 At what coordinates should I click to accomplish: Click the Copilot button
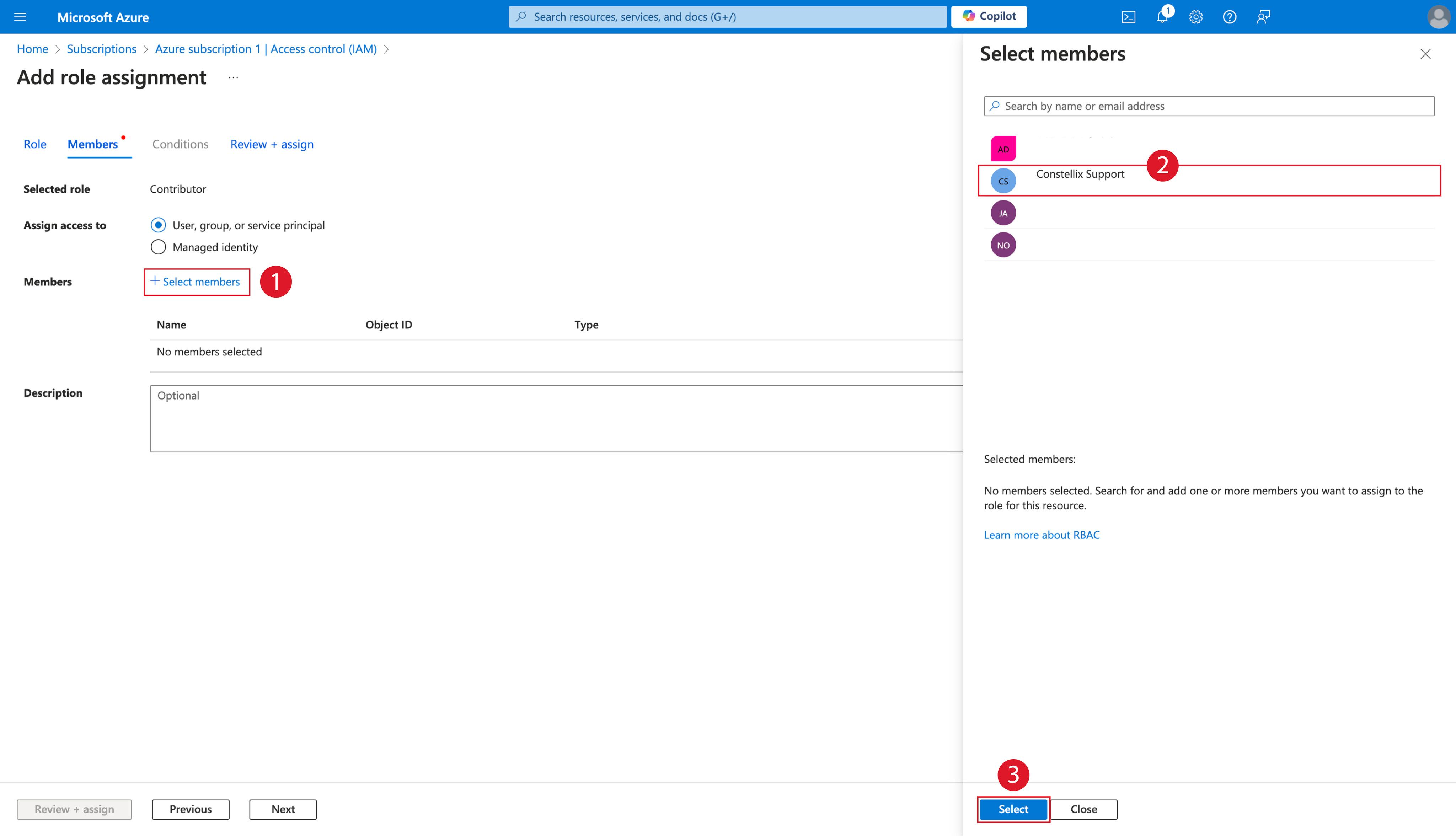(x=989, y=16)
